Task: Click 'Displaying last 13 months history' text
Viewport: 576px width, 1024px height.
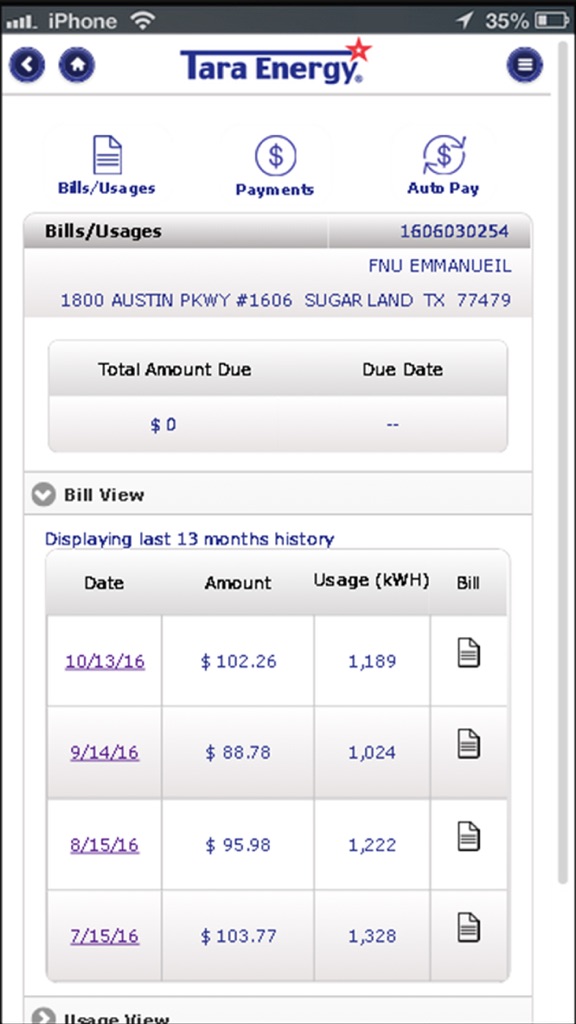Action: tap(189, 539)
